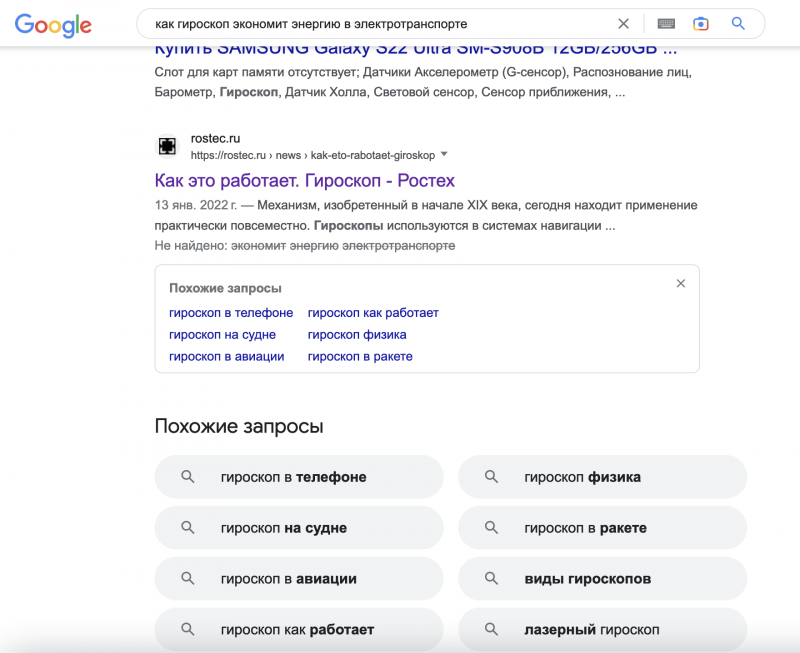Image resolution: width=800 pixels, height=653 pixels.
Task: Choose гироскоп в ракете link in box
Action: click(360, 357)
